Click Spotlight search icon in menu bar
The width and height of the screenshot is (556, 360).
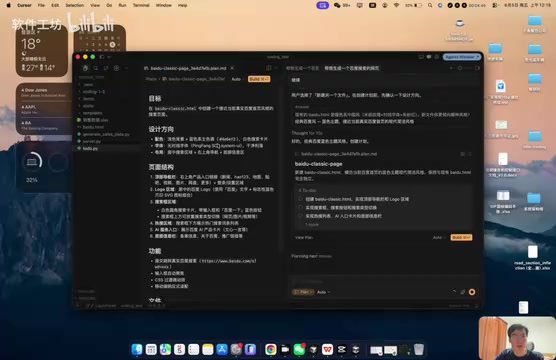430,5
